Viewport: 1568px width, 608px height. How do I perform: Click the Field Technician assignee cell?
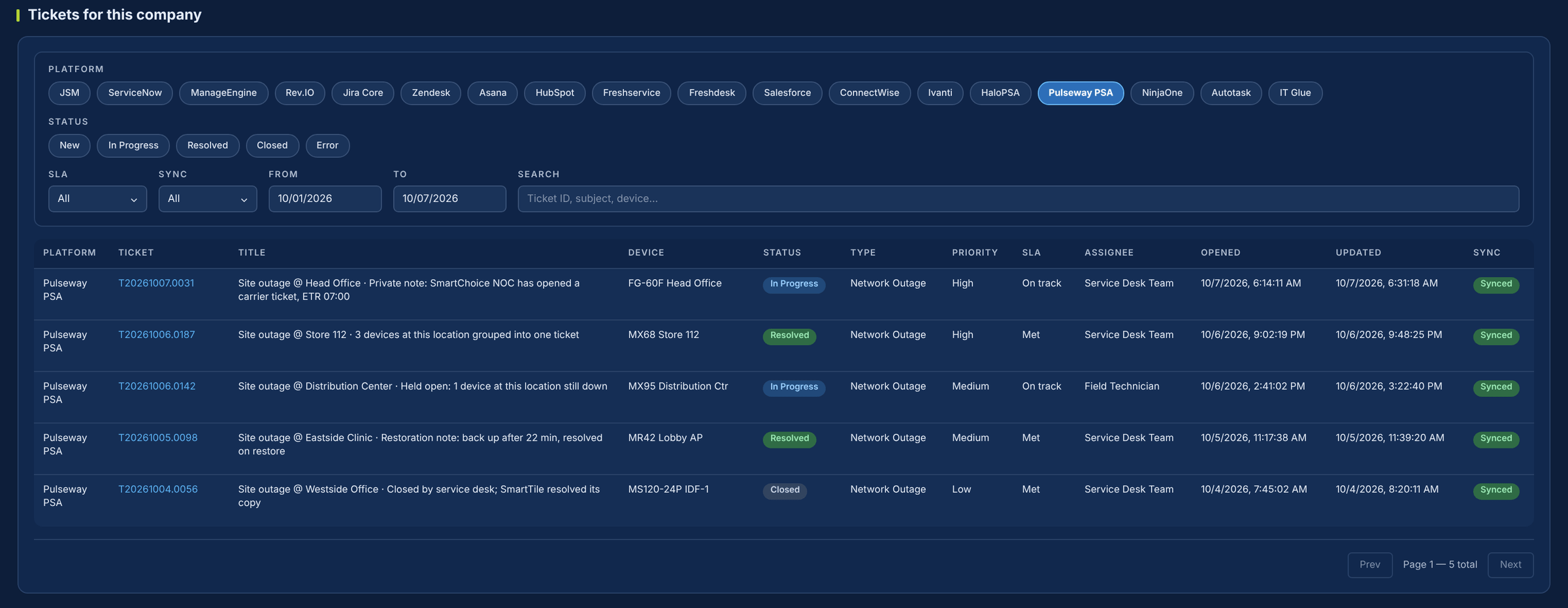pos(1122,386)
